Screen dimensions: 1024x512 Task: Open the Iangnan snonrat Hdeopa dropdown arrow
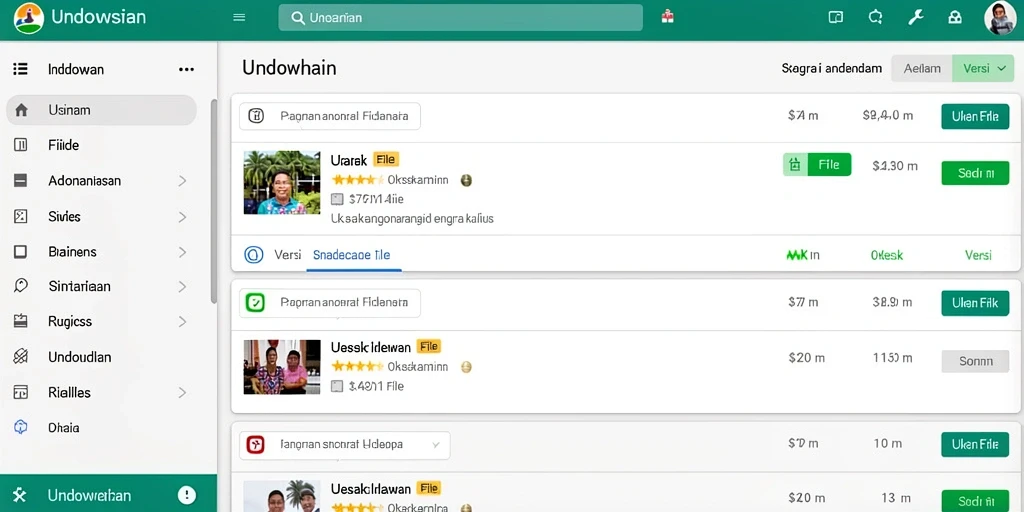tap(436, 445)
